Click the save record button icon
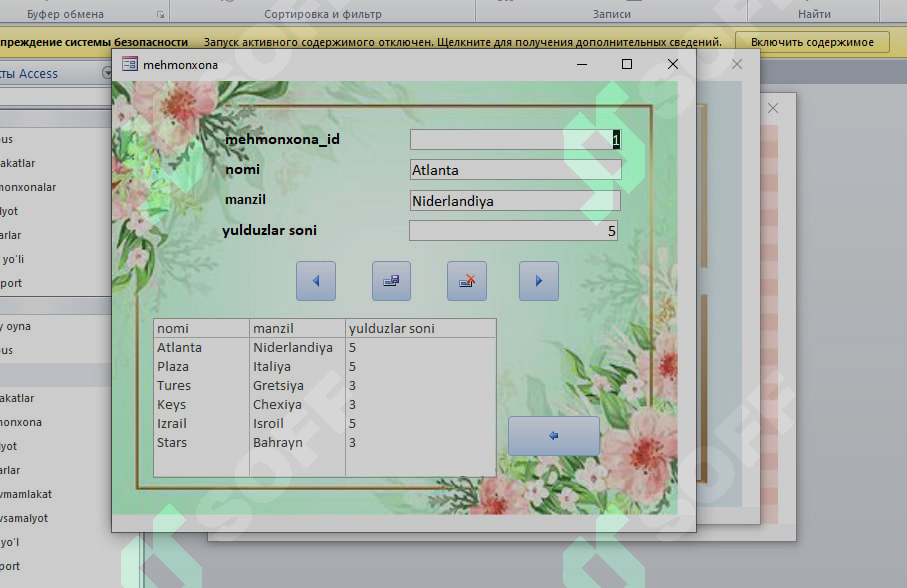 coord(391,281)
